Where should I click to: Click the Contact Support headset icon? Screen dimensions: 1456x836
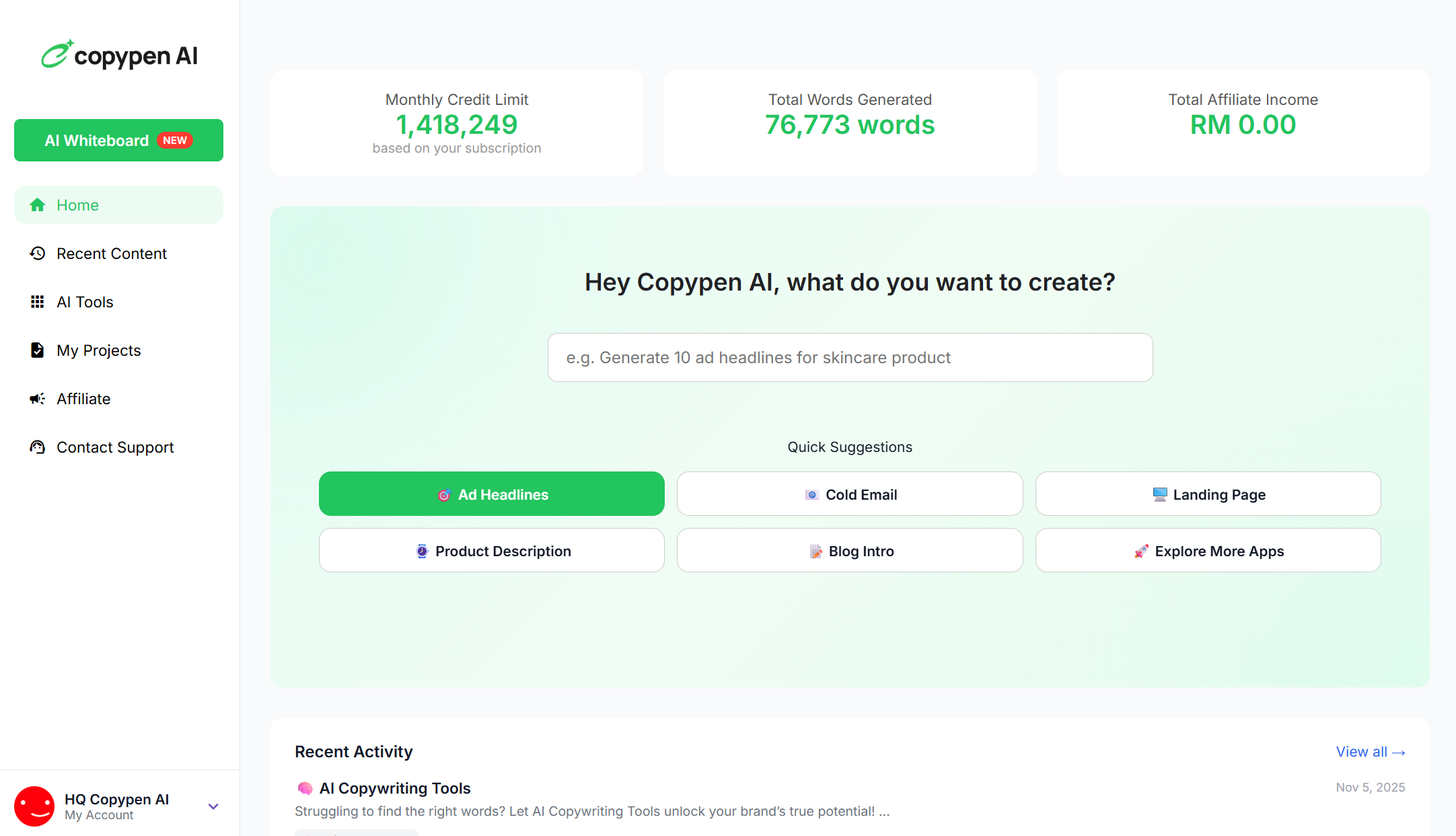(38, 447)
